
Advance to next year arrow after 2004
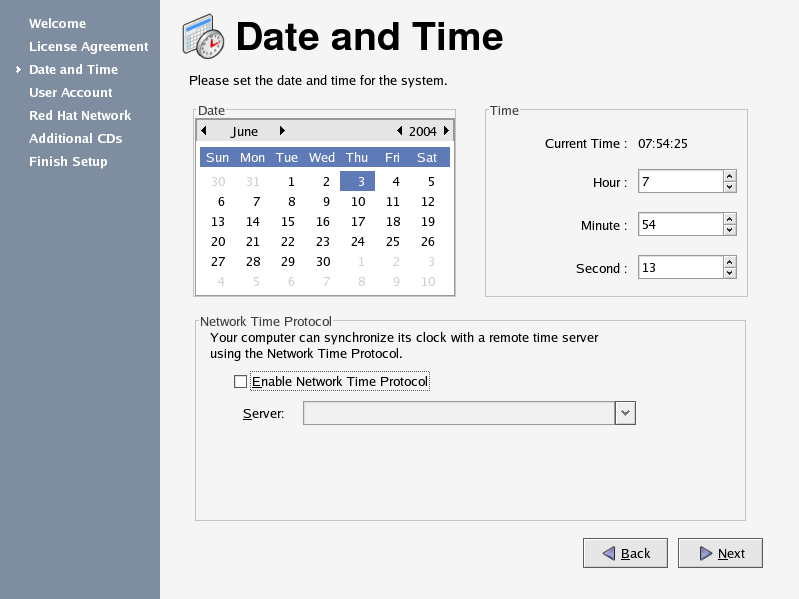446,131
